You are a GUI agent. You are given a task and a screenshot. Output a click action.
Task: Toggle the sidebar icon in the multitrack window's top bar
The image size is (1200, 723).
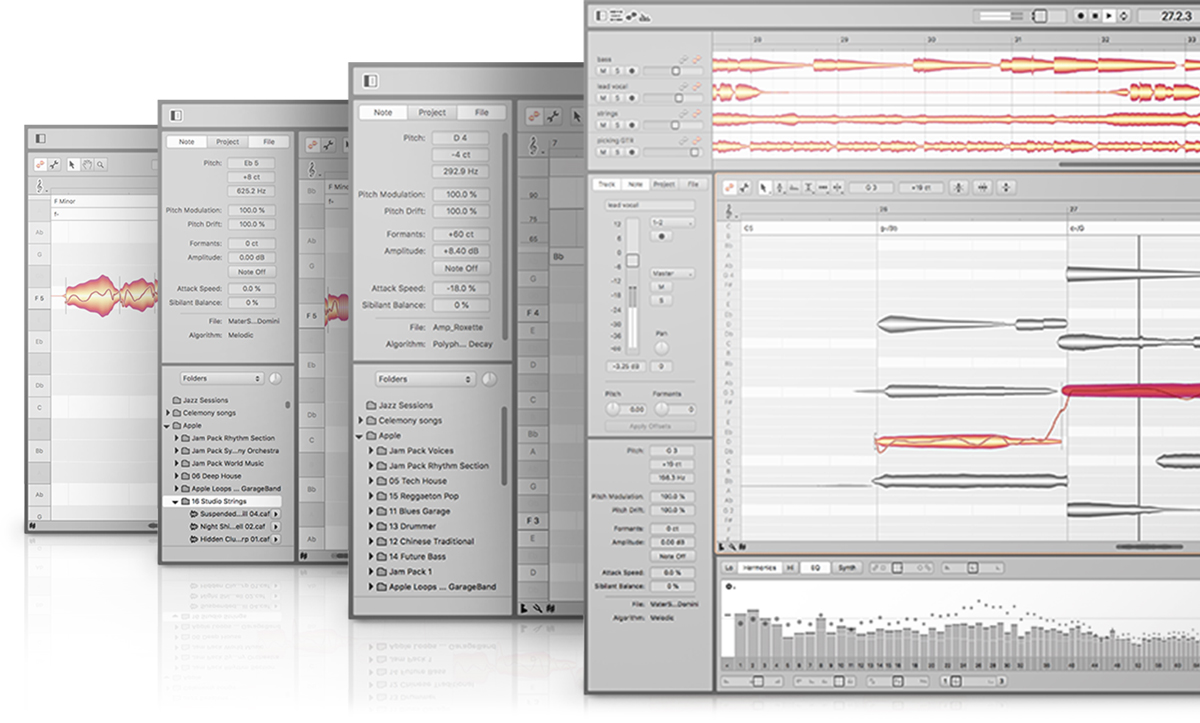(600, 16)
